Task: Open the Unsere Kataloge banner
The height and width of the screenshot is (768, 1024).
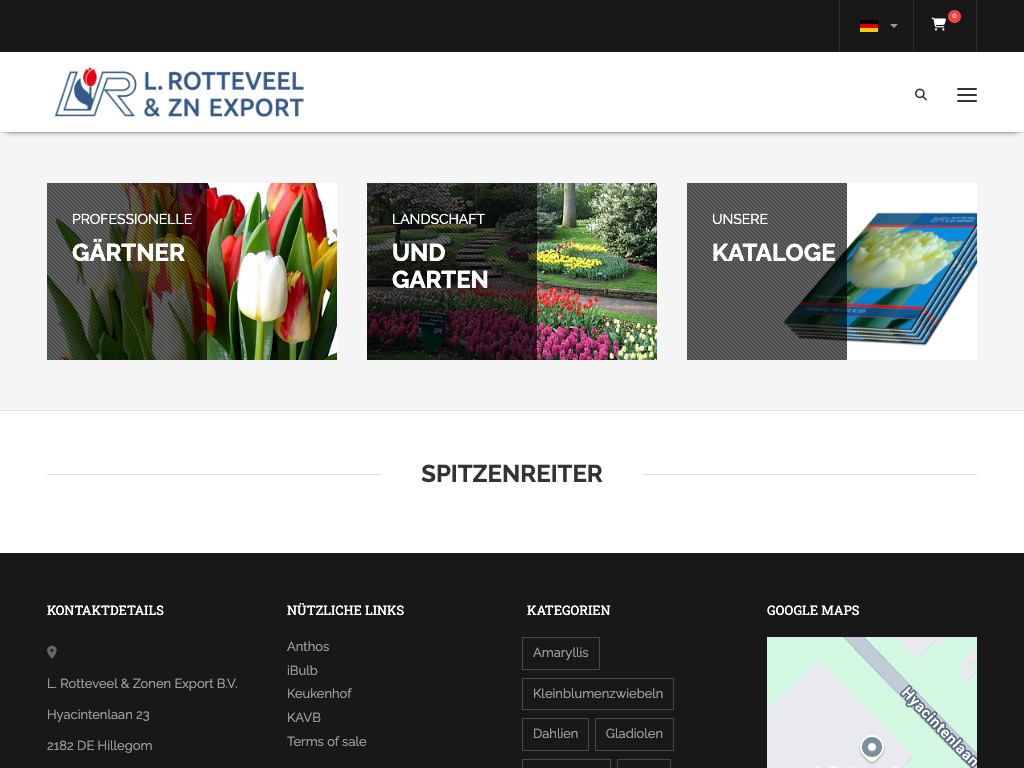Action: [832, 271]
